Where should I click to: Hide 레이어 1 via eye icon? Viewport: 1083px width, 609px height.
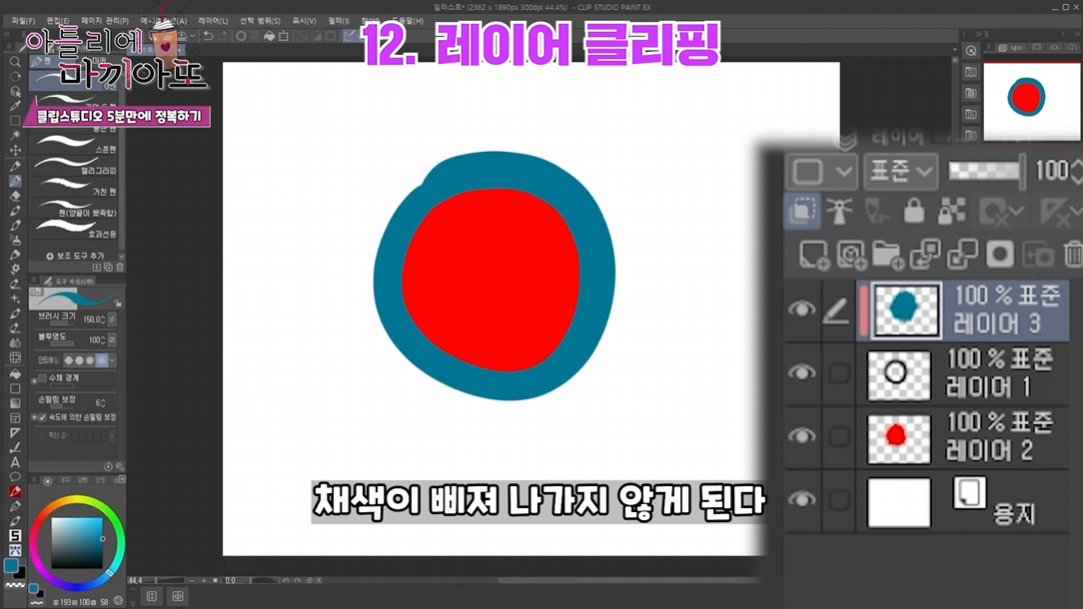(x=801, y=373)
